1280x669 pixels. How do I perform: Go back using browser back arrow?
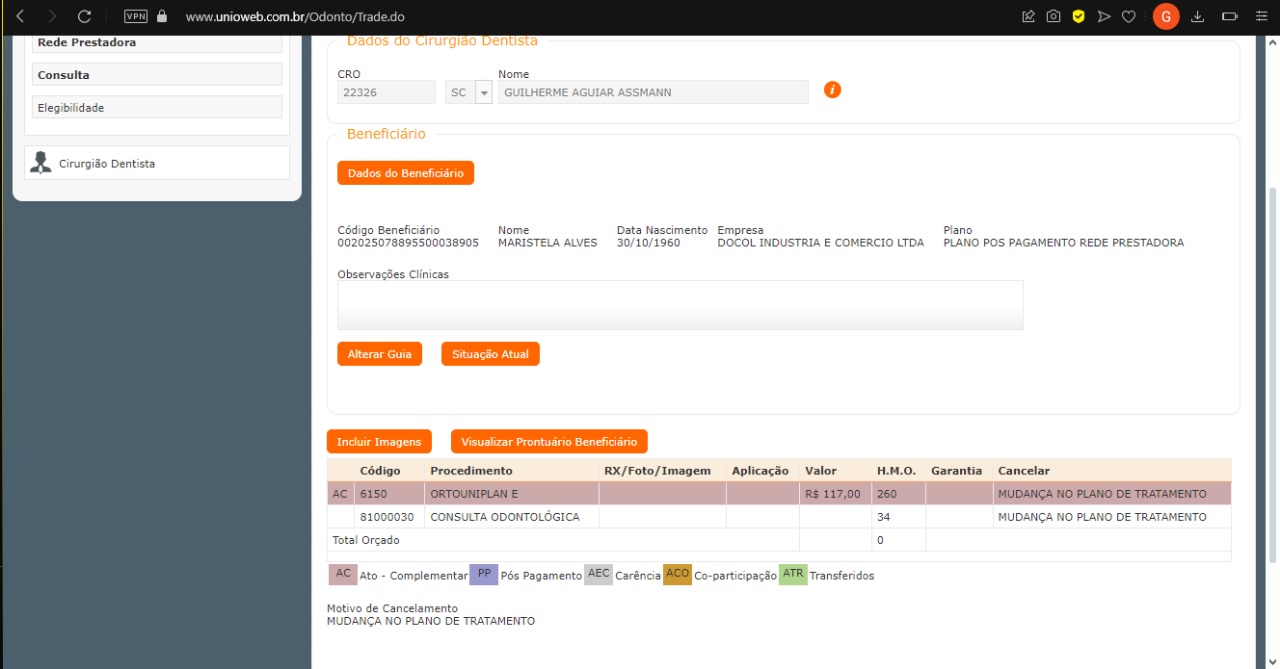click(x=20, y=17)
